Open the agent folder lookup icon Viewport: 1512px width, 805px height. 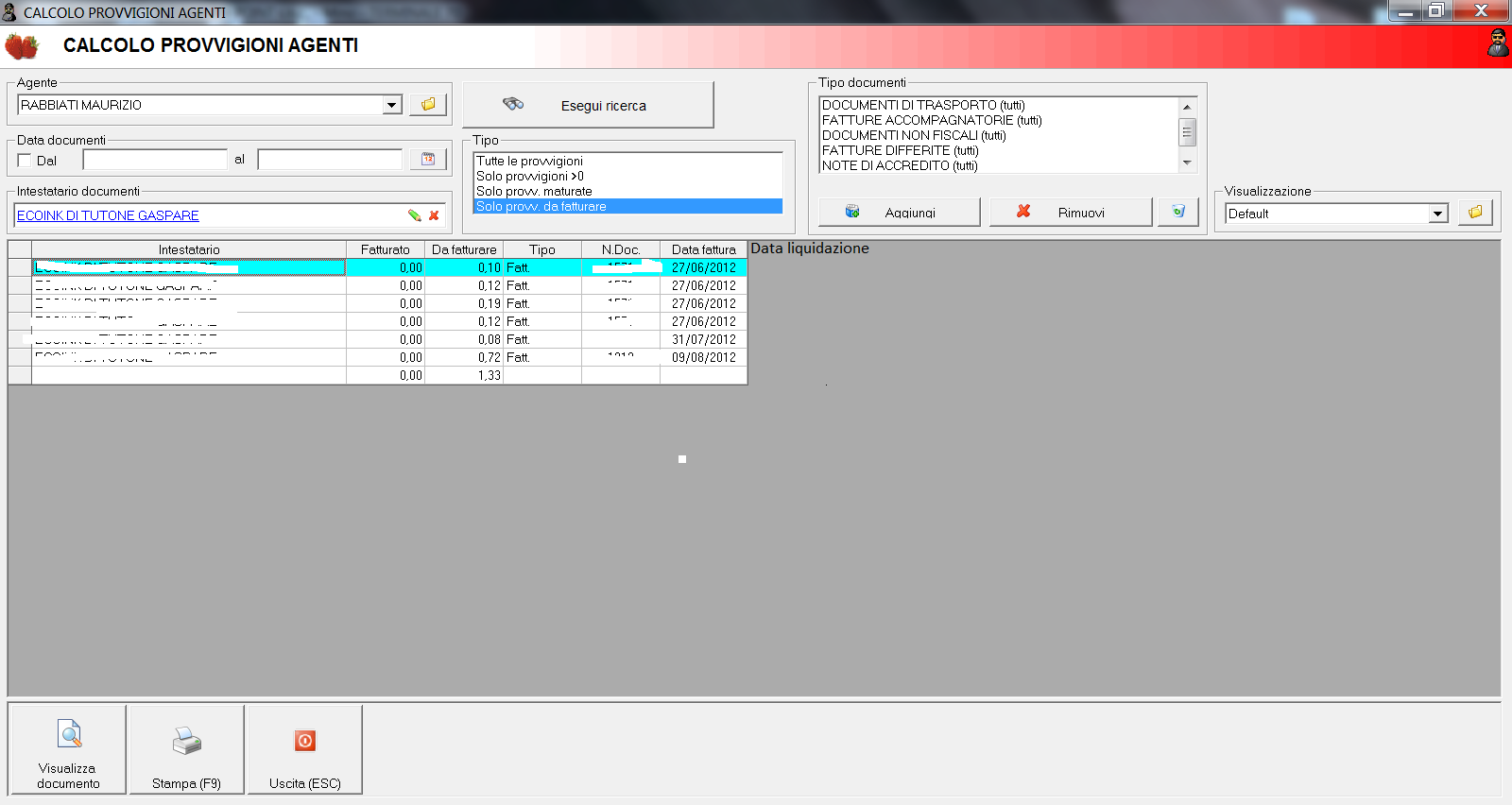[x=428, y=105]
